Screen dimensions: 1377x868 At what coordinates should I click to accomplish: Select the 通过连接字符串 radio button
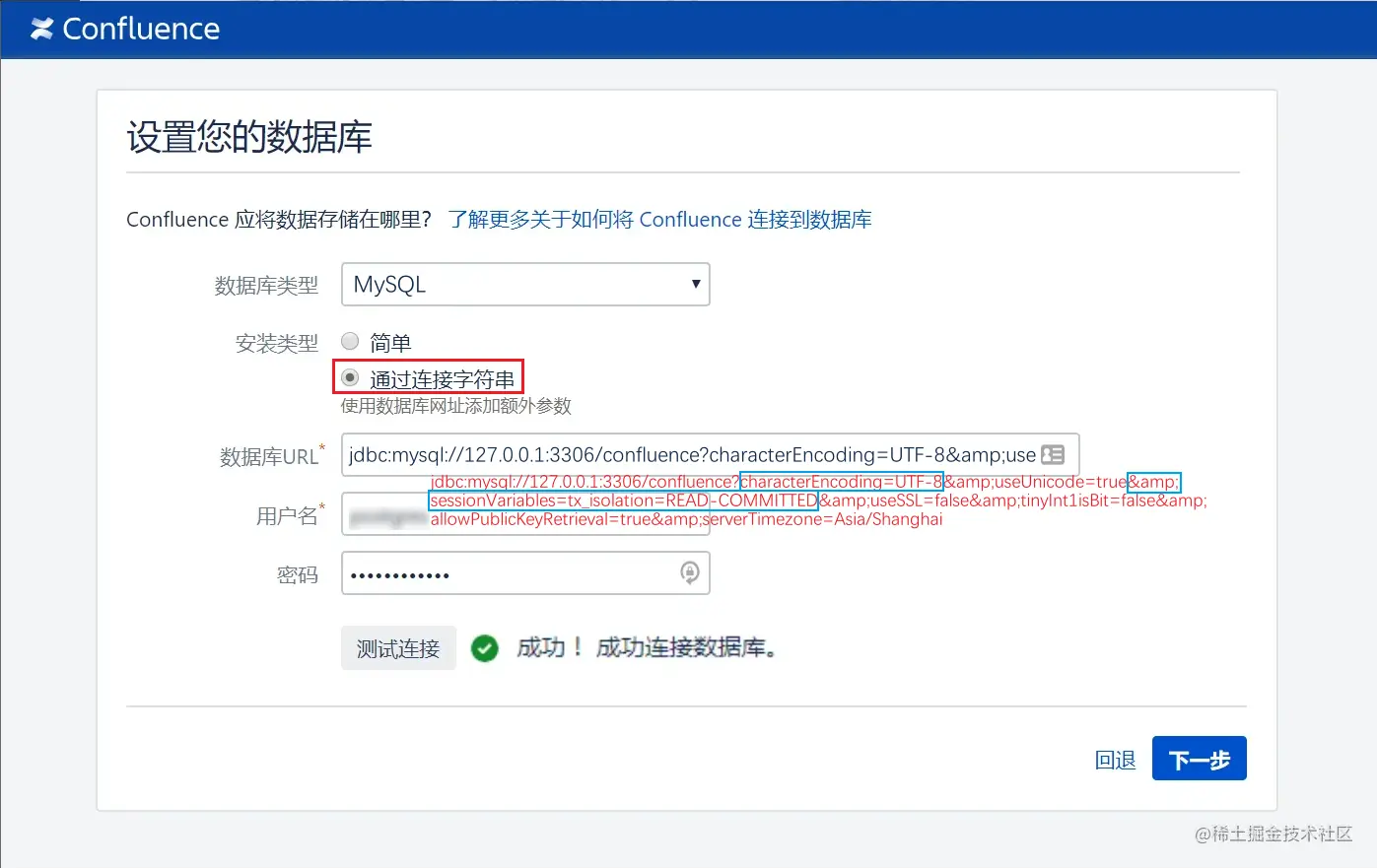click(351, 376)
